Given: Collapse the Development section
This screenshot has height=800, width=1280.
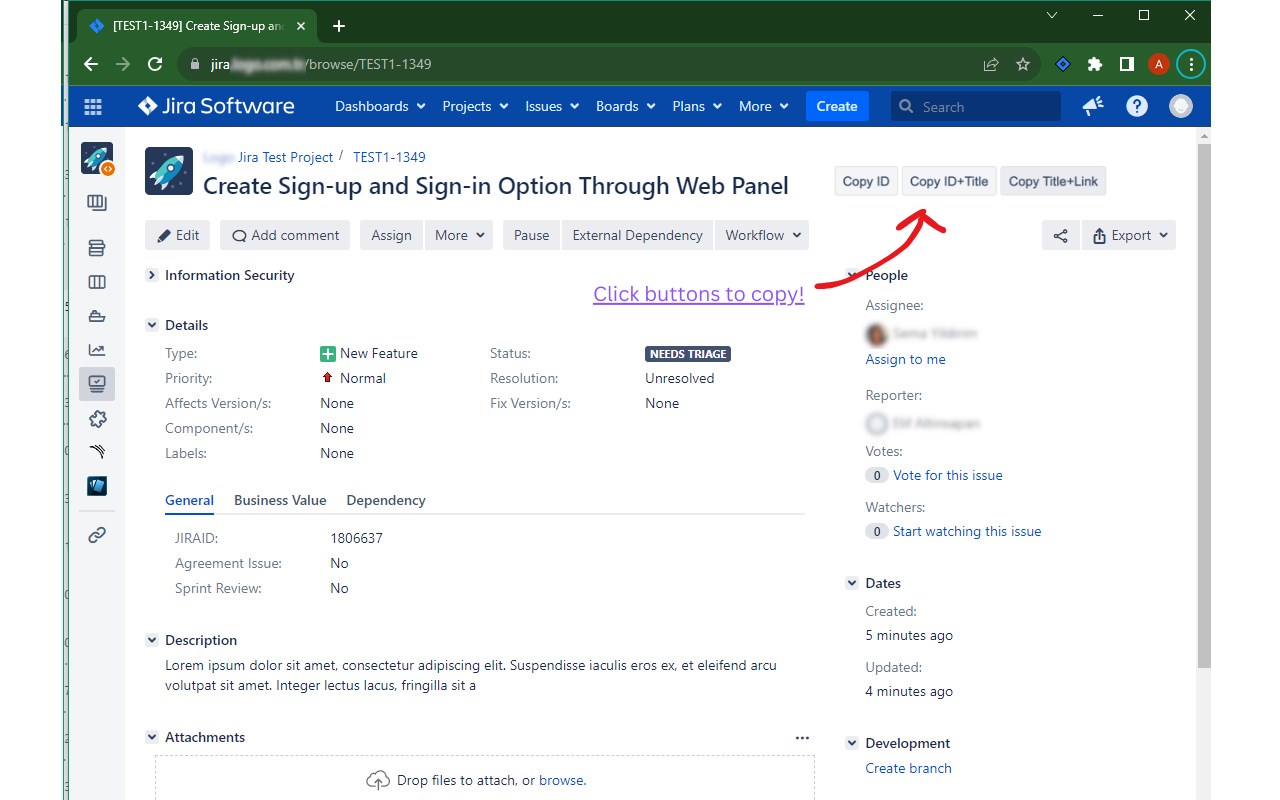Looking at the screenshot, I should pyautogui.click(x=852, y=743).
